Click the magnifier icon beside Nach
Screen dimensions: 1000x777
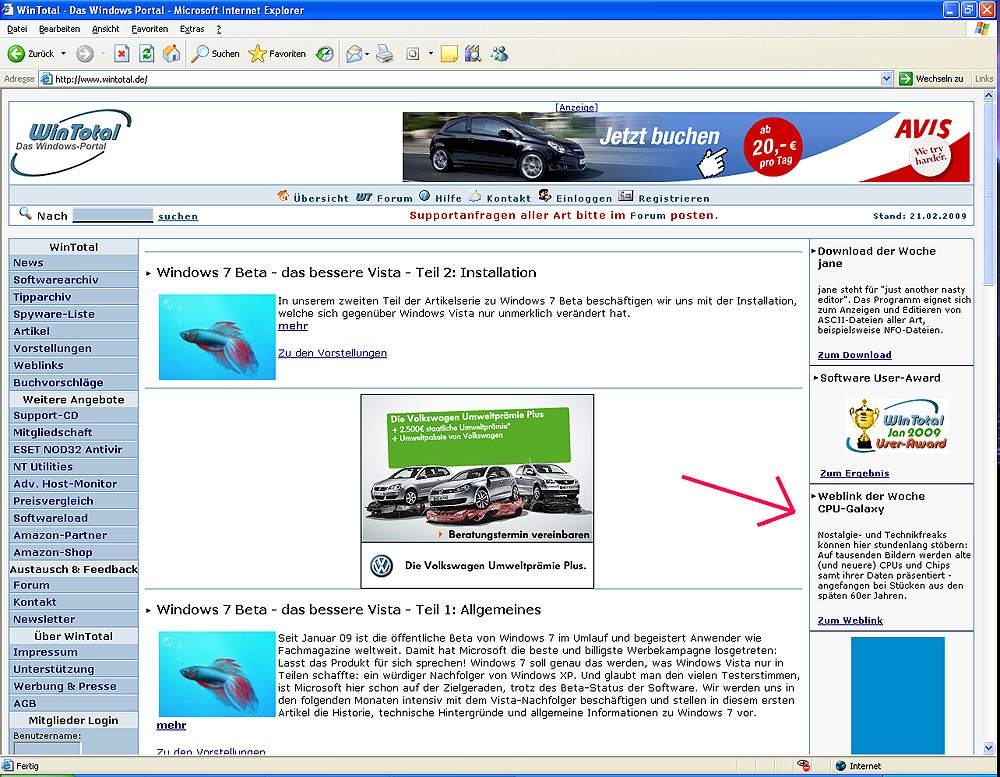tap(25, 213)
